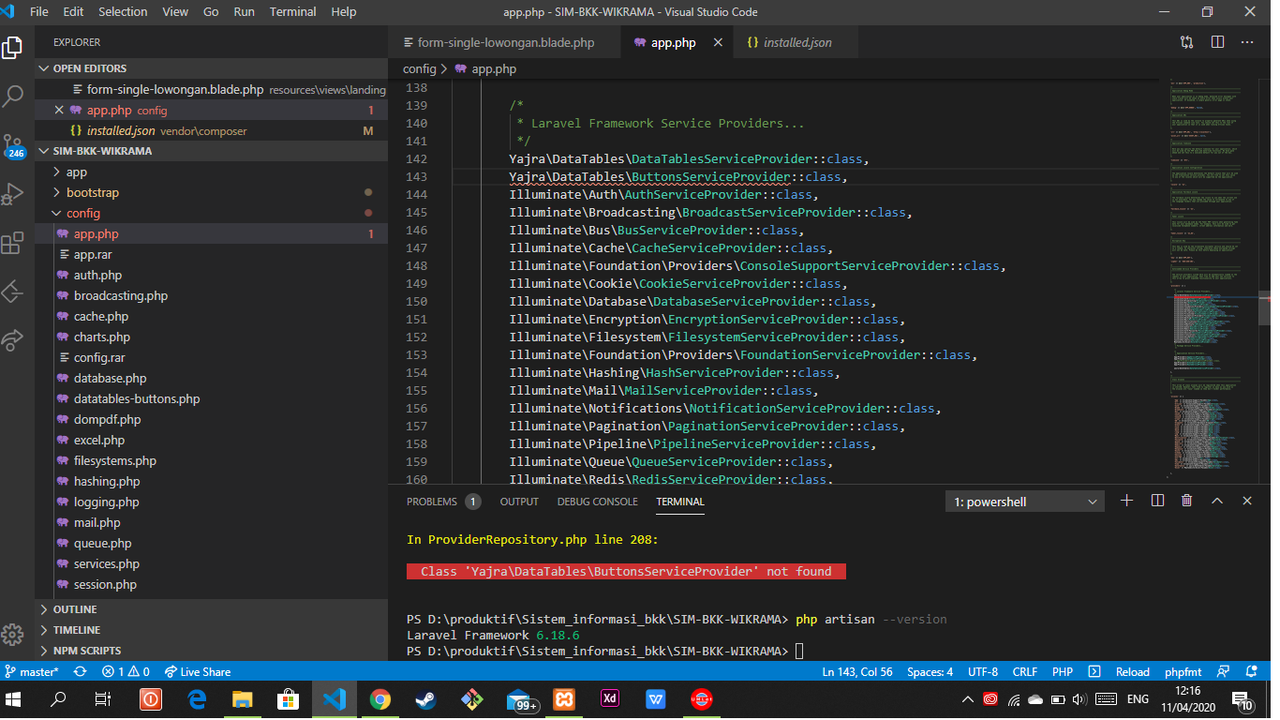Open datatables-buttons.php in the explorer
The height and width of the screenshot is (720, 1280).
pos(136,398)
